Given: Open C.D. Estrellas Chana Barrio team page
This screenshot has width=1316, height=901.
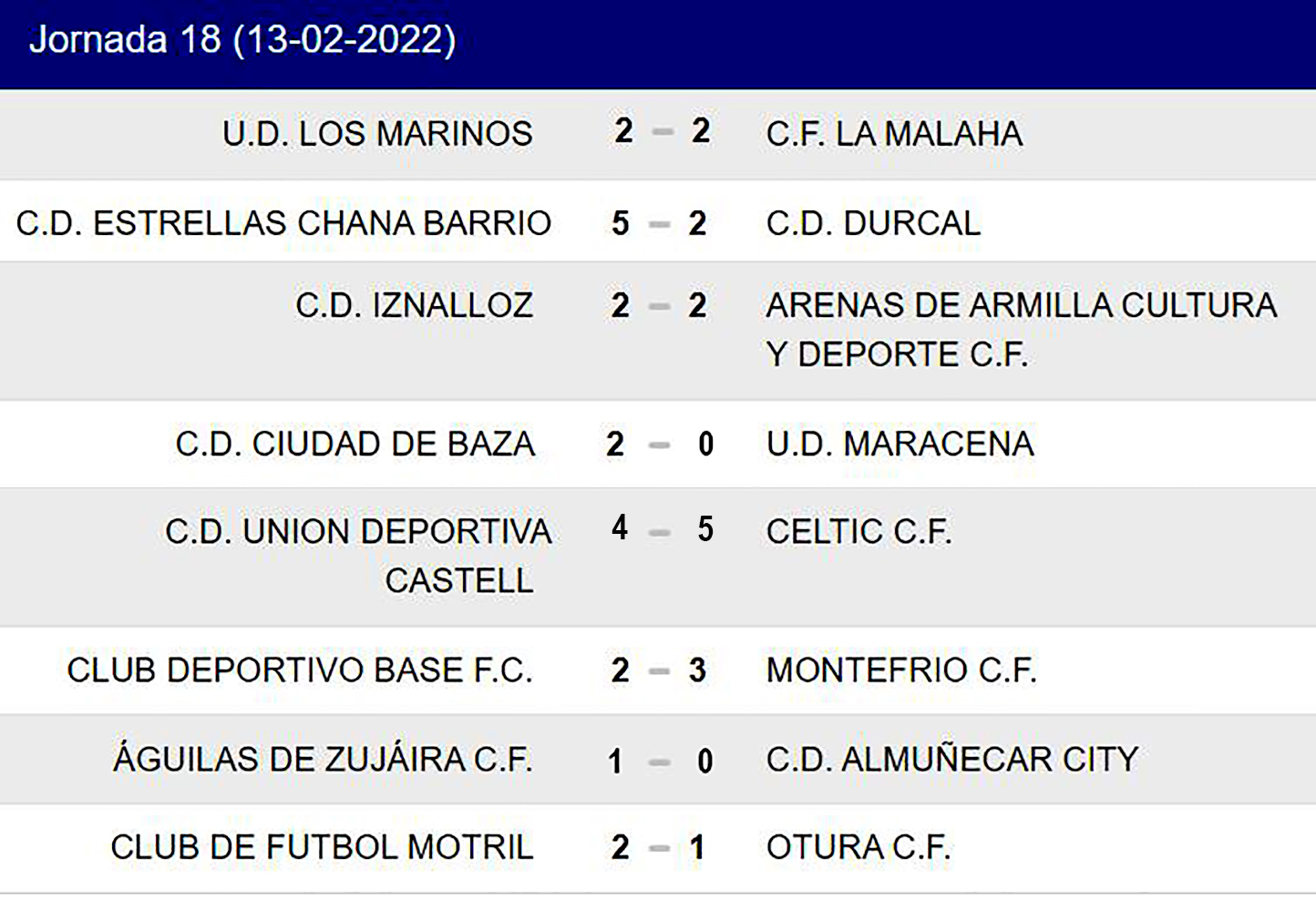Looking at the screenshot, I should tap(283, 223).
